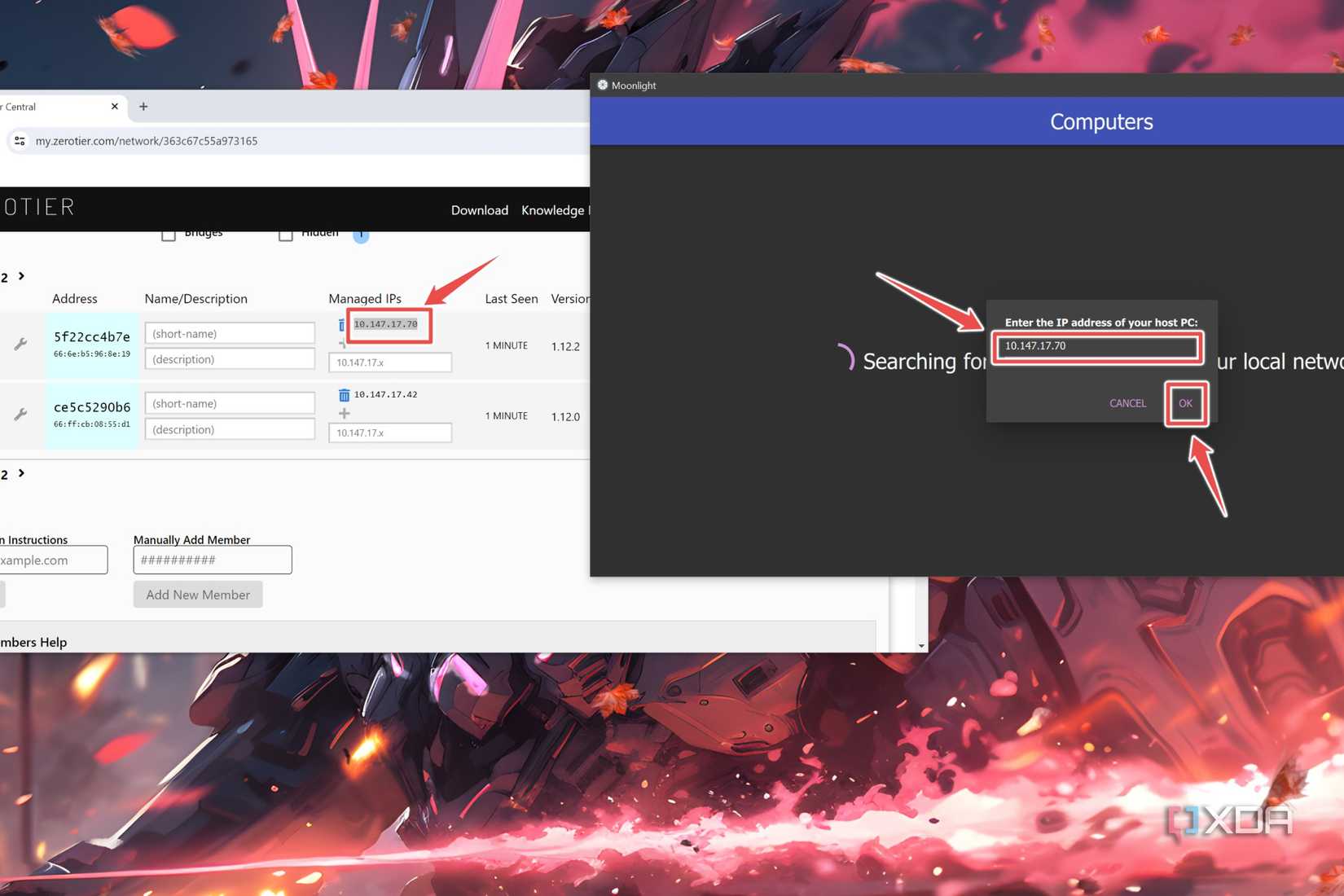The height and width of the screenshot is (896, 1344).
Task: Open the Knowledge link in the navigation bar
Action: click(555, 210)
